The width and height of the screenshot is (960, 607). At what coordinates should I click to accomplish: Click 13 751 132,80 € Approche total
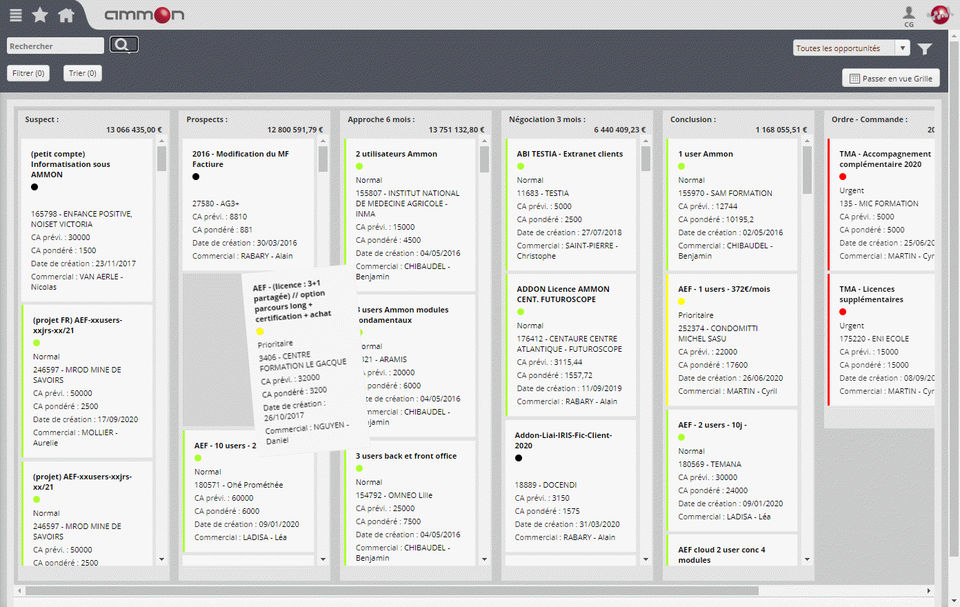click(456, 130)
